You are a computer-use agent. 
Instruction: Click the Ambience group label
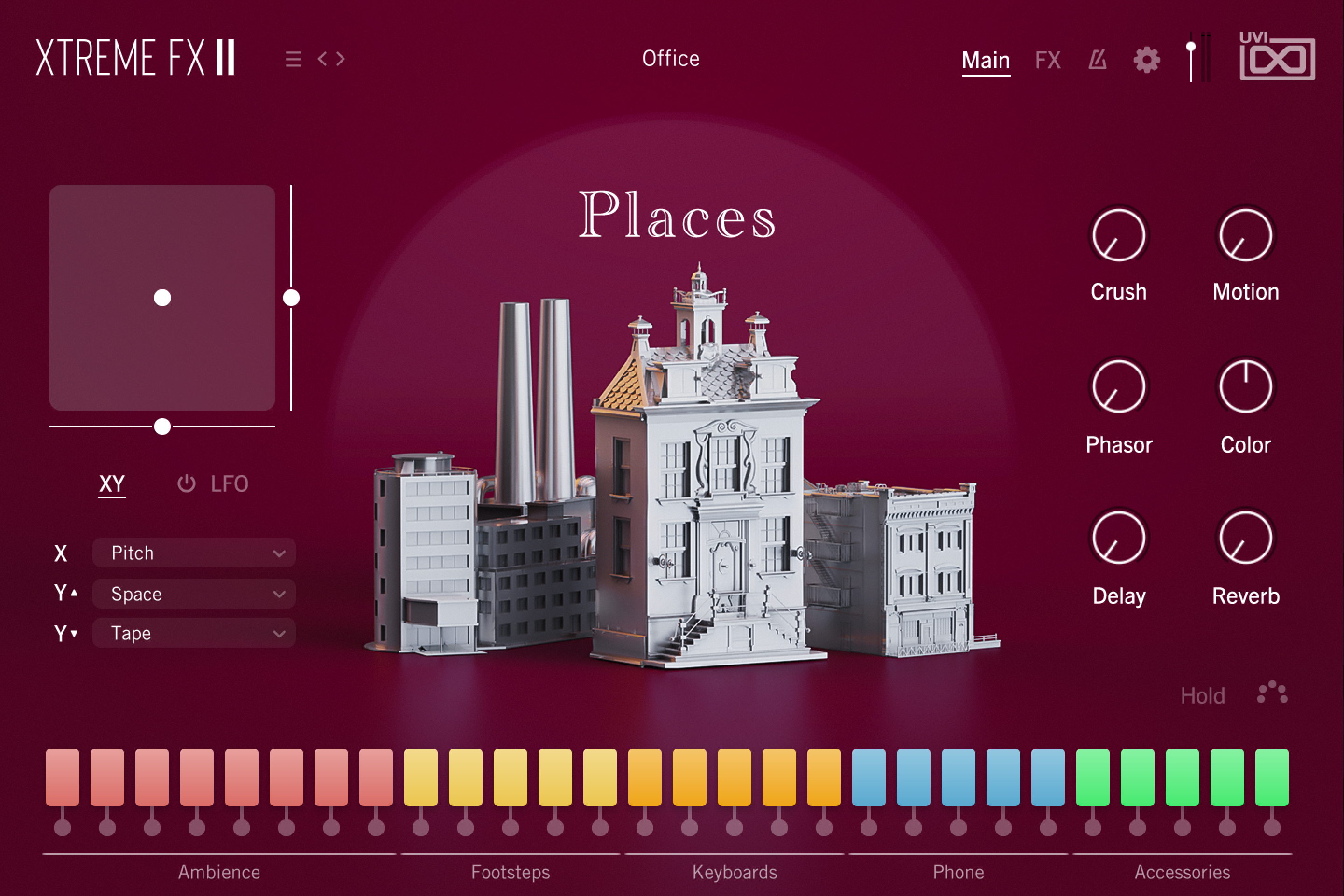tap(219, 872)
